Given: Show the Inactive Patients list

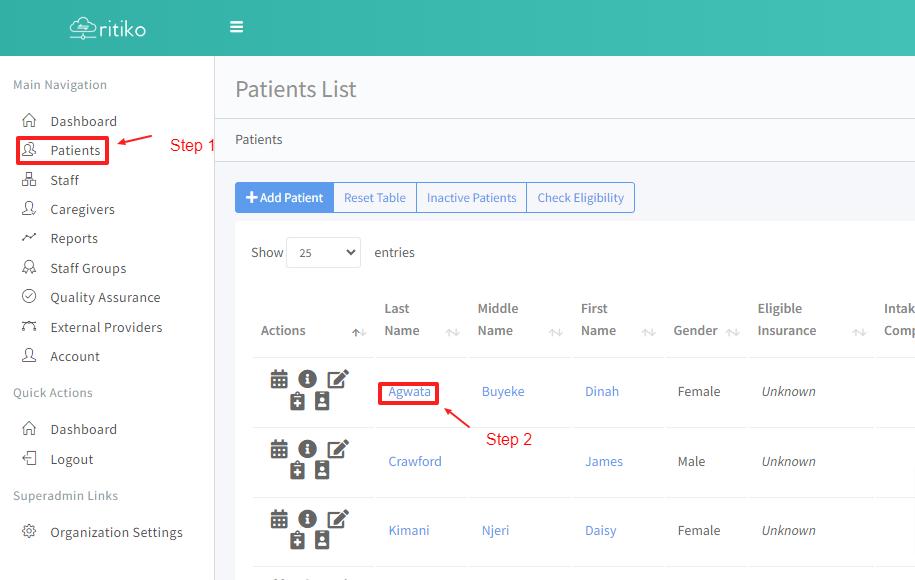Looking at the screenshot, I should pos(471,198).
